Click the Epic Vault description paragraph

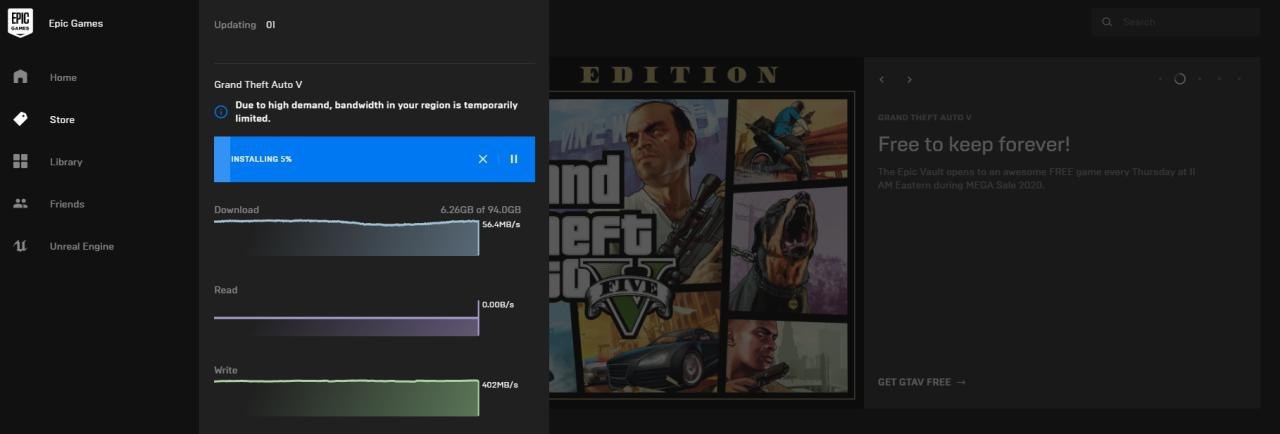pyautogui.click(x=1036, y=178)
